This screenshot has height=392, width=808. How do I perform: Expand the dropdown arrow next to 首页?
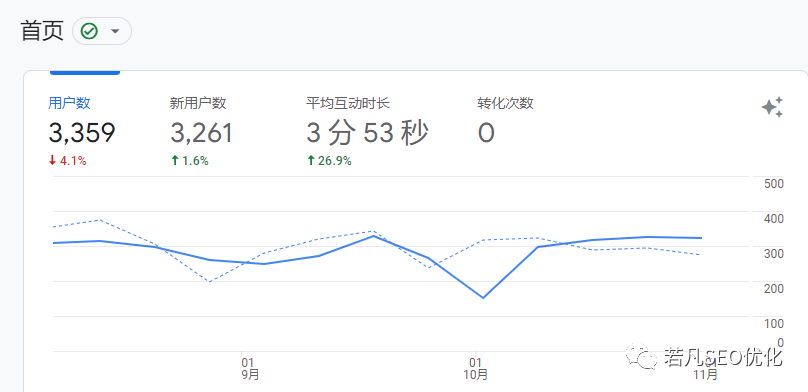click(115, 31)
